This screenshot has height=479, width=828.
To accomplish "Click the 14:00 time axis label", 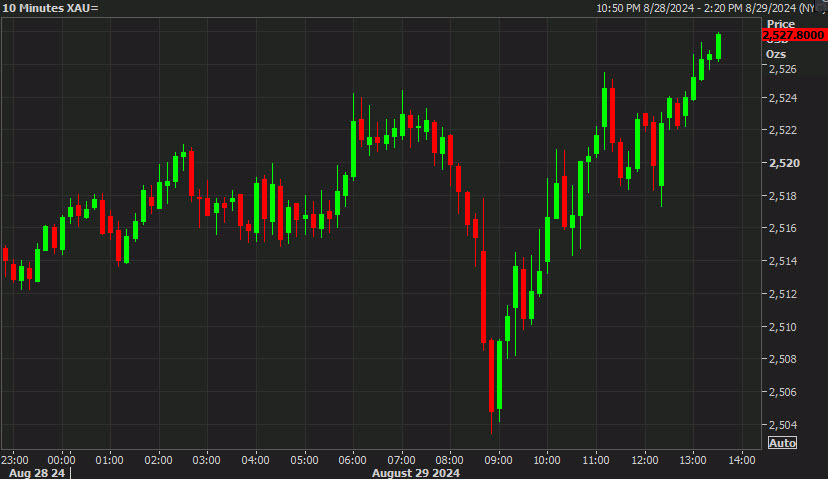I will (742, 460).
